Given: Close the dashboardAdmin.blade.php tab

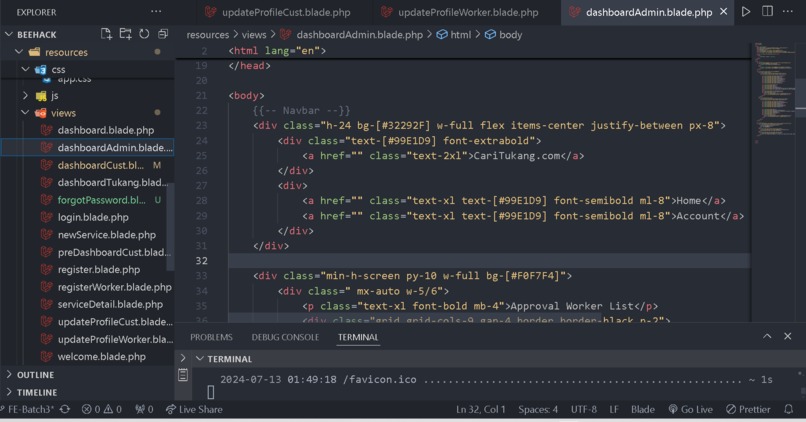Looking at the screenshot, I should click(x=724, y=11).
